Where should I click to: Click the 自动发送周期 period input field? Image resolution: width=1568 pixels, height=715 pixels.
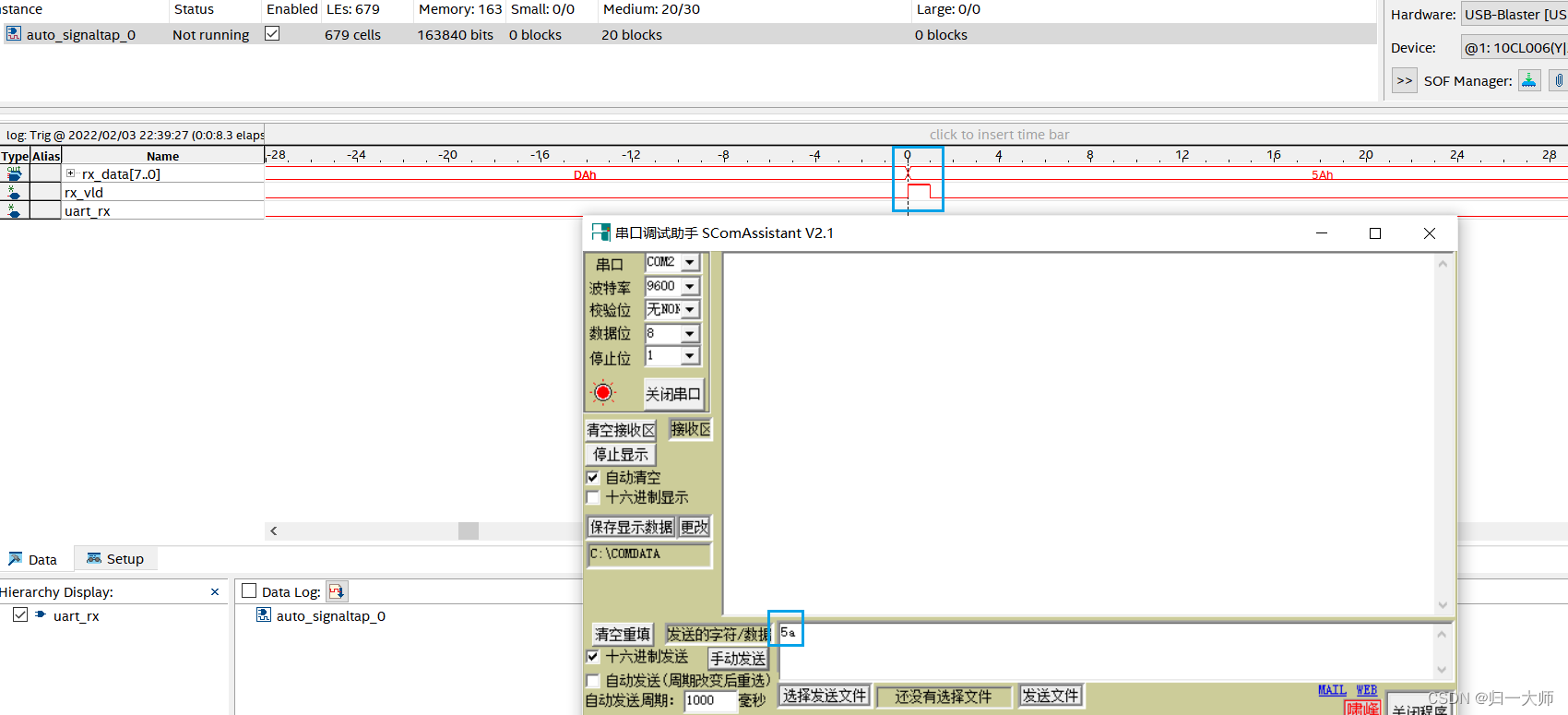(709, 700)
